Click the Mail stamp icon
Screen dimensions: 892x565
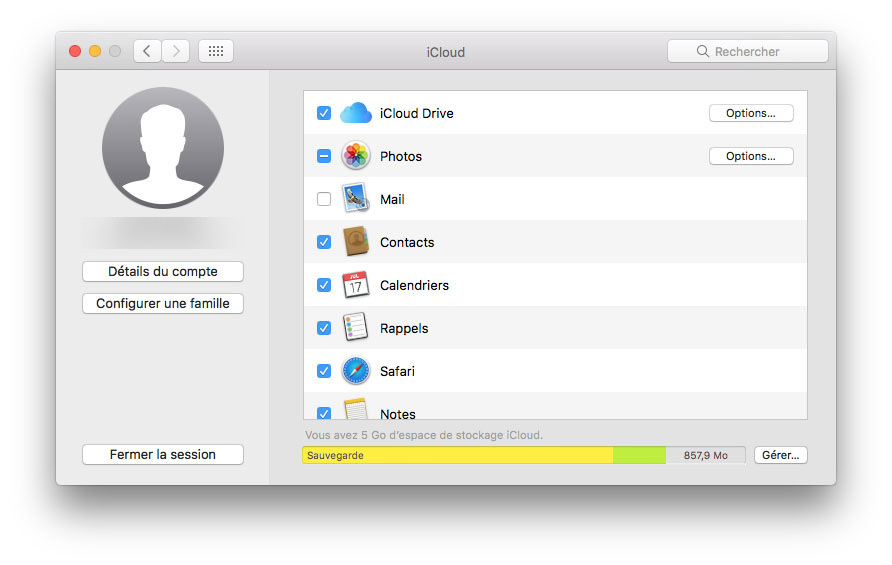coord(355,199)
